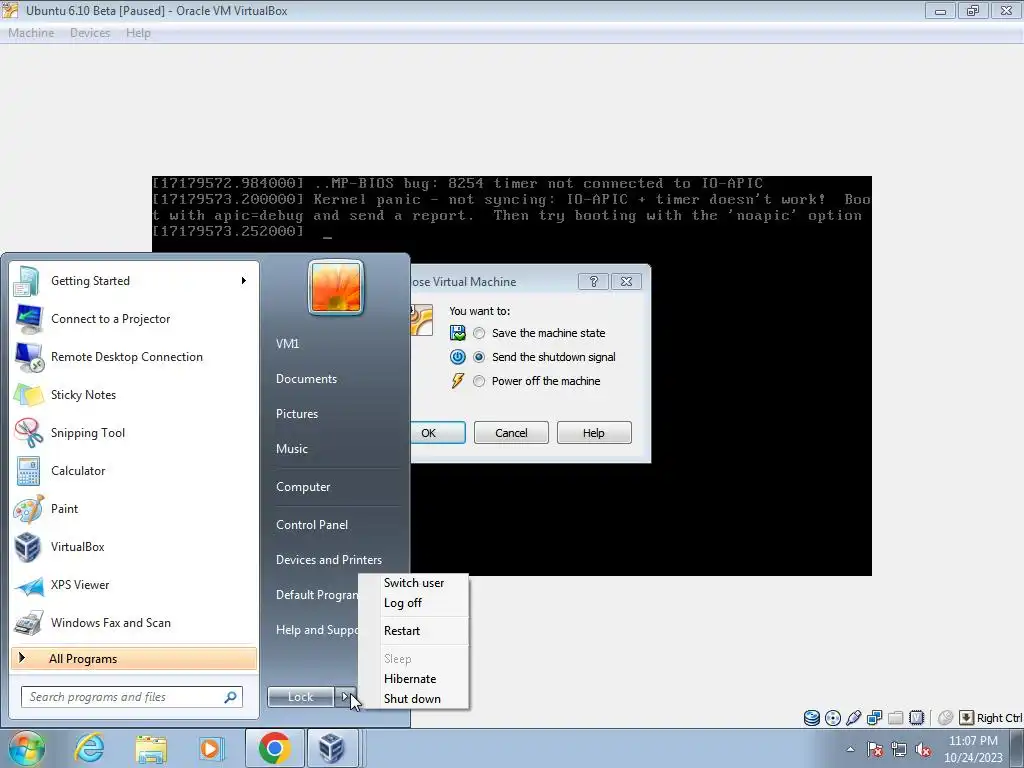Viewport: 1024px width, 768px height.
Task: Open Calculator from the Start menu
Action: 134,470
